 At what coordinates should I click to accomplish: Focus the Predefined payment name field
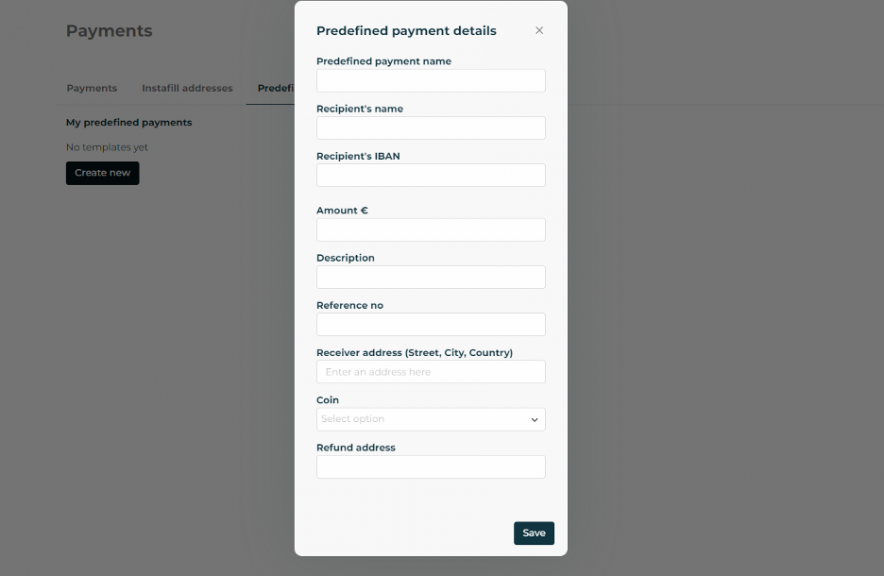click(x=431, y=81)
